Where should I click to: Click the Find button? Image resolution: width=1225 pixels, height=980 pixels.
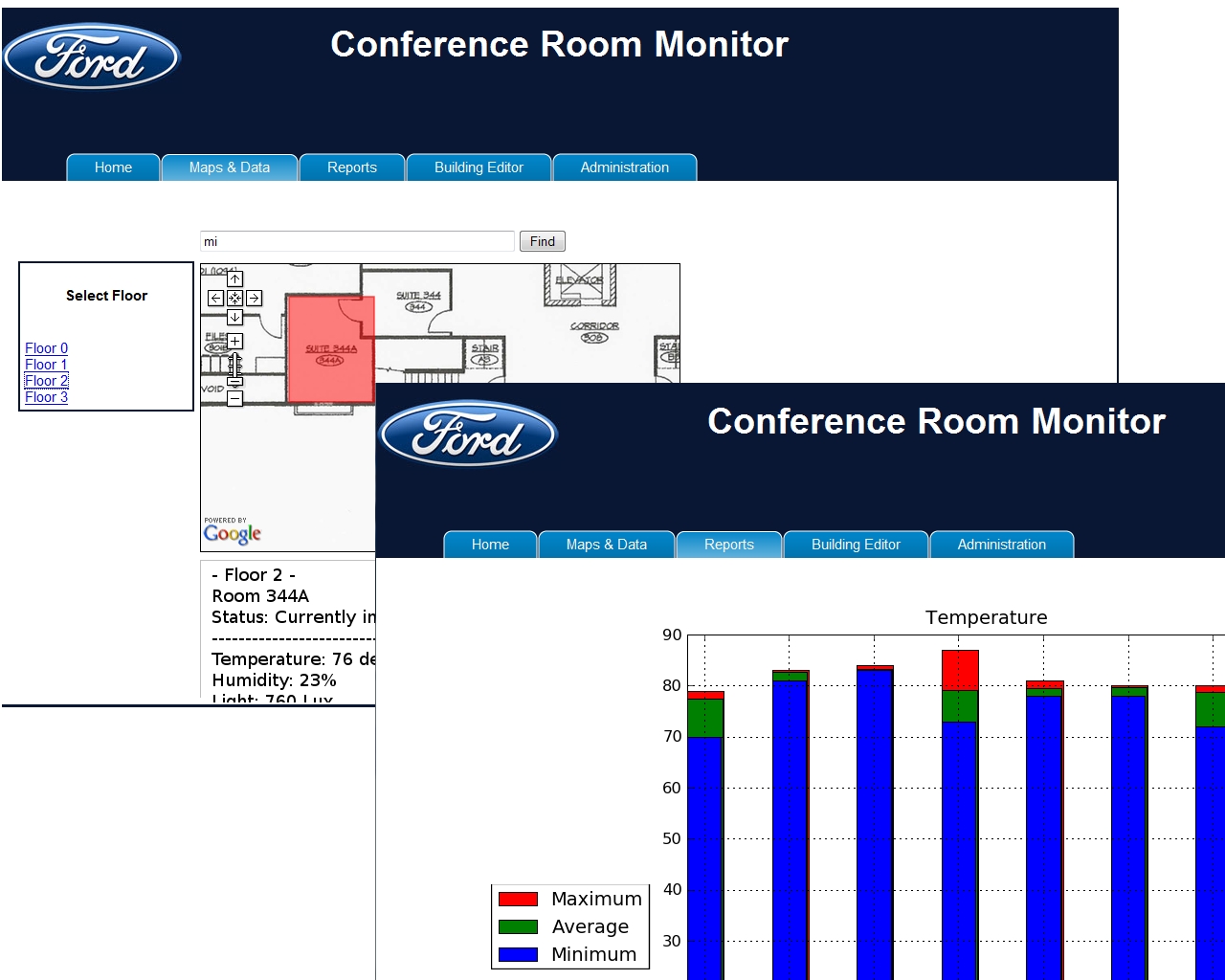pos(543,241)
